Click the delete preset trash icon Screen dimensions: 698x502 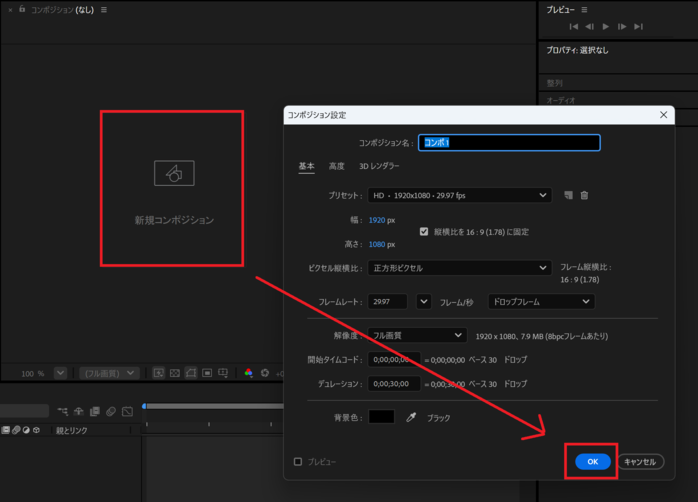click(584, 196)
